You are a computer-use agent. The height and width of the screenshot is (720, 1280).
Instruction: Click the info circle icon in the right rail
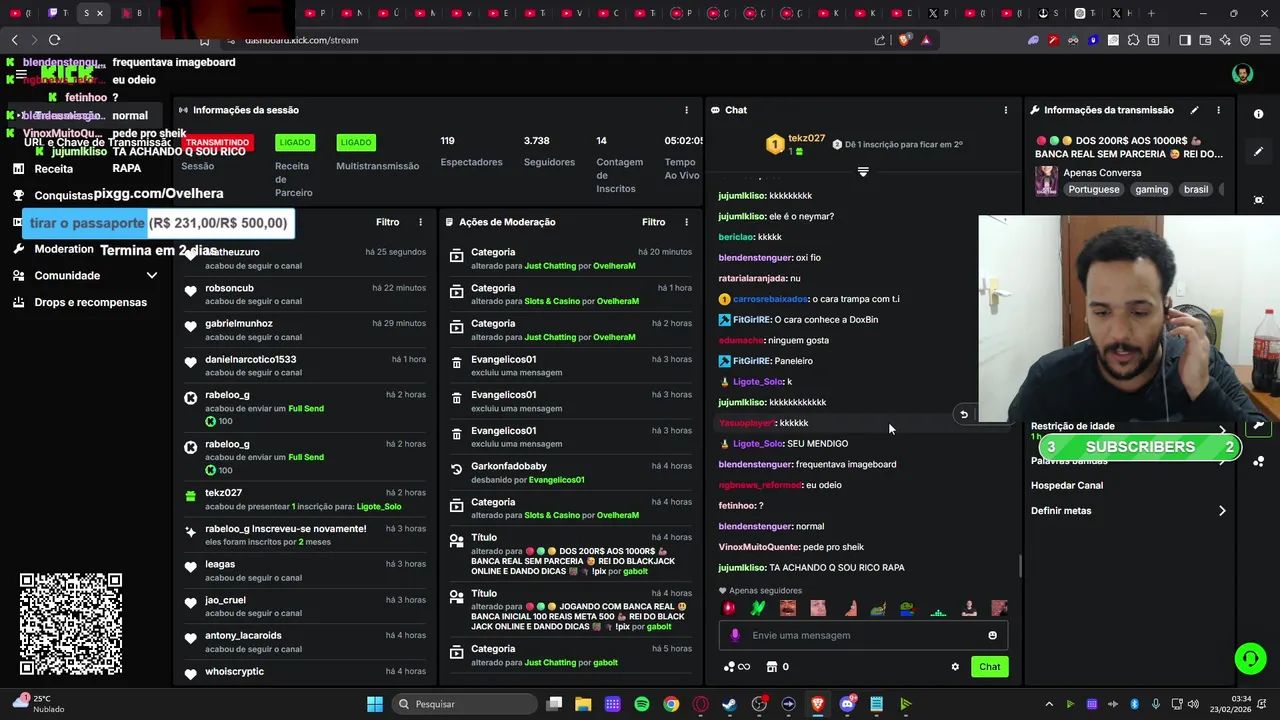click(x=1258, y=114)
